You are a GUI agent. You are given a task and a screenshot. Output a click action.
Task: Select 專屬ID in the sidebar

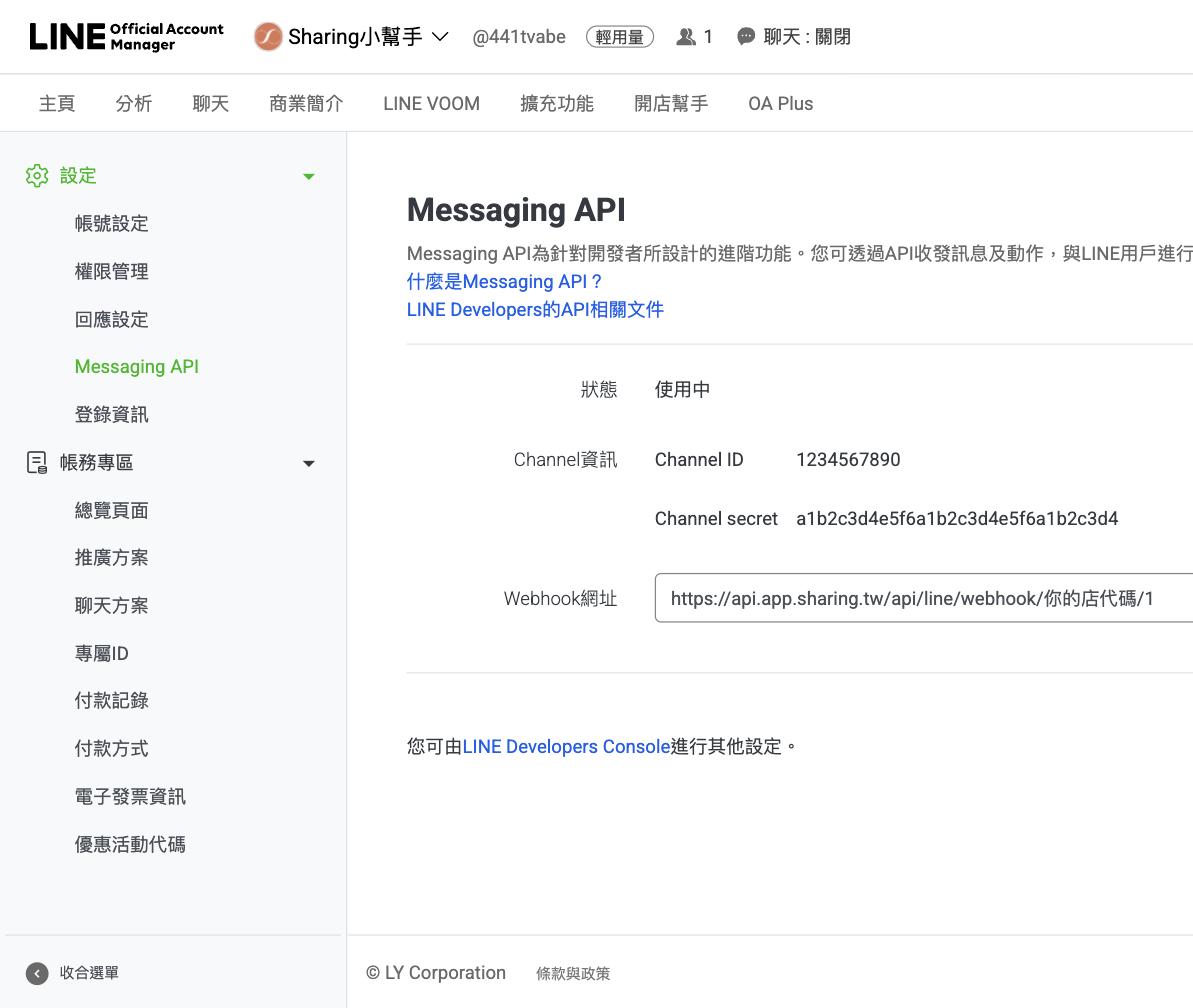pos(101,653)
